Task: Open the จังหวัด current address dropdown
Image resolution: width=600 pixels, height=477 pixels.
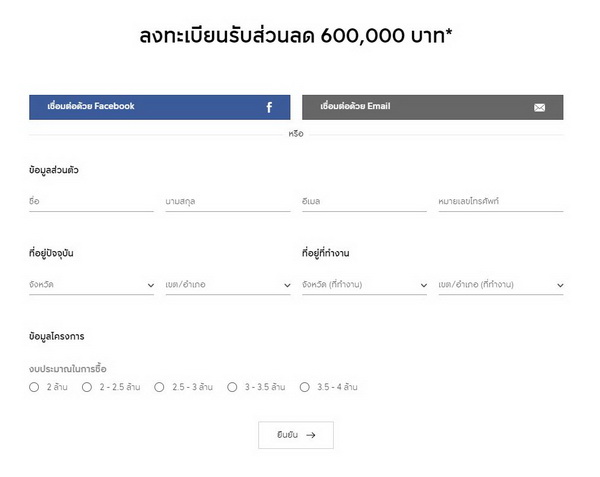Action: click(x=91, y=285)
